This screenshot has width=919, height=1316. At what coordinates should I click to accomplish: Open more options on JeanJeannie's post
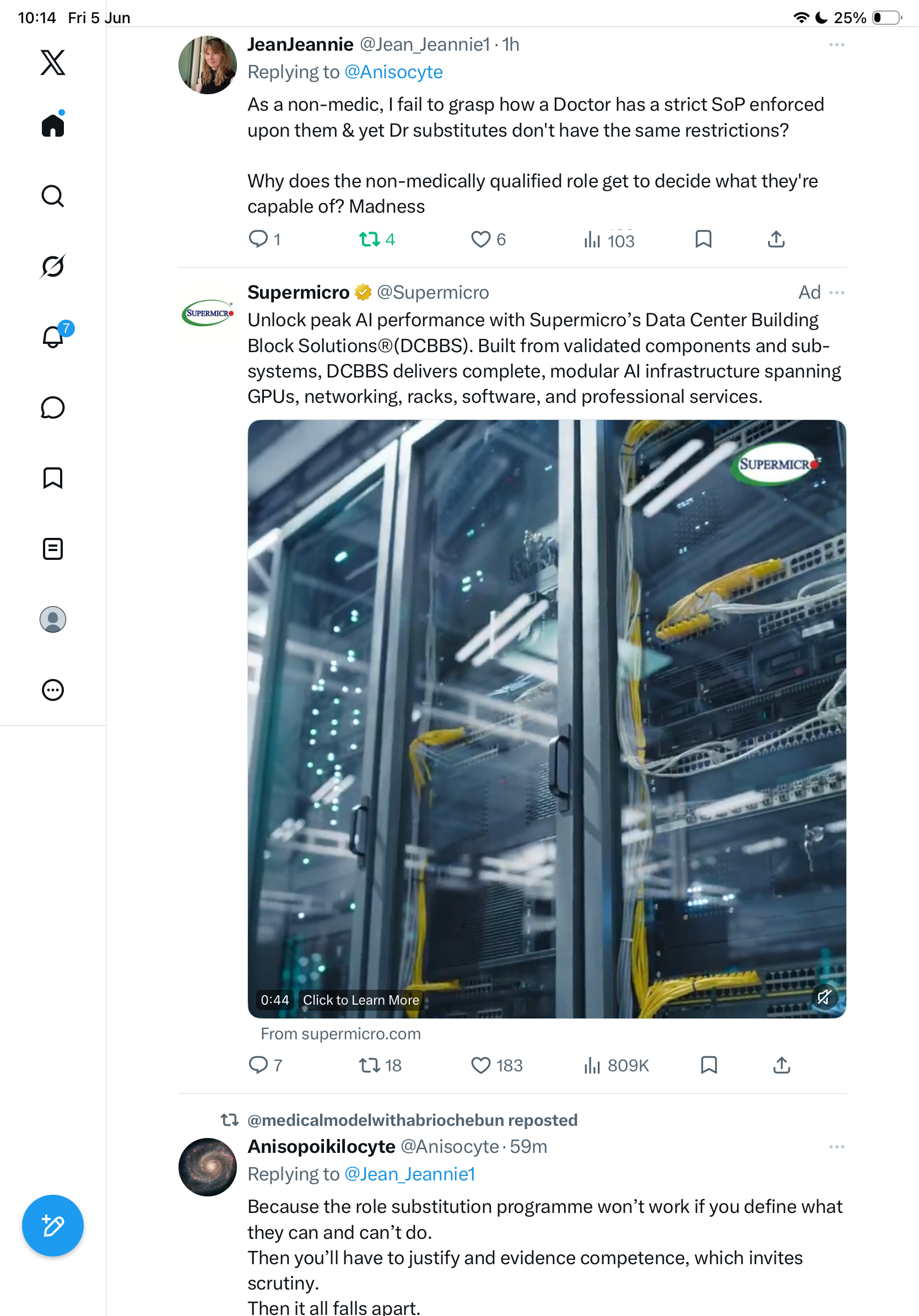point(836,45)
